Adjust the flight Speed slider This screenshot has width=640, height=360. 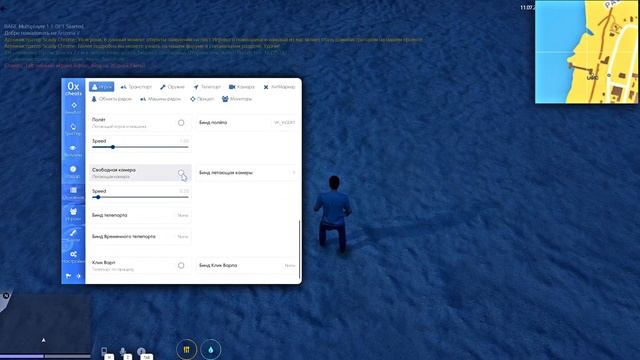coord(140,147)
